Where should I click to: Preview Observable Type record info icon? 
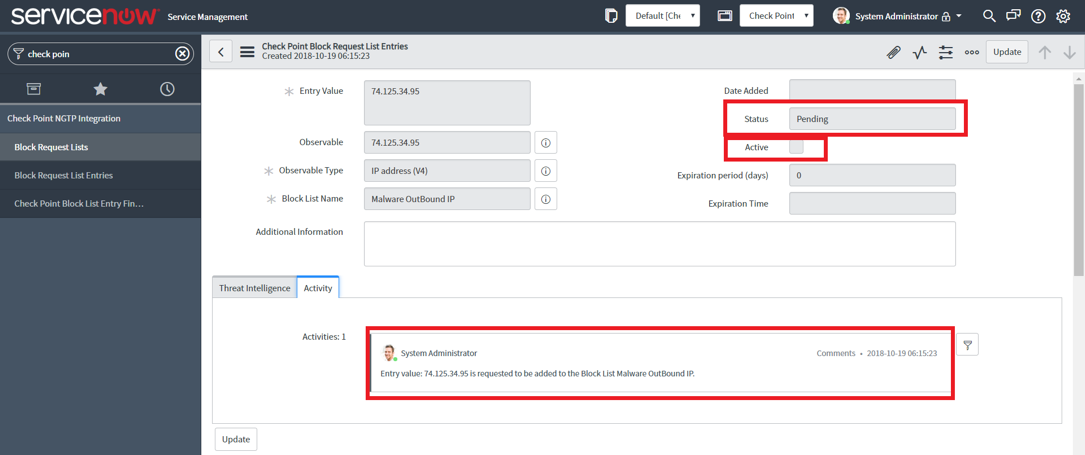(x=545, y=171)
